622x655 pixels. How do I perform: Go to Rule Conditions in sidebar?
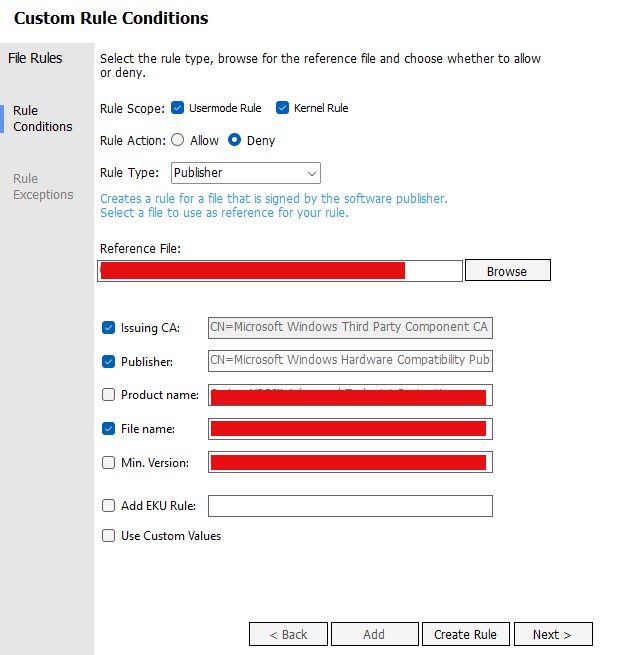(42, 119)
